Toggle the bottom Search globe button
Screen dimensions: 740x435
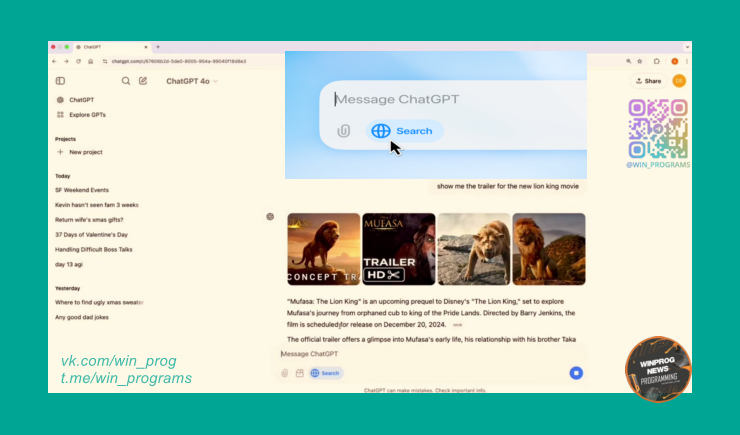tap(325, 373)
